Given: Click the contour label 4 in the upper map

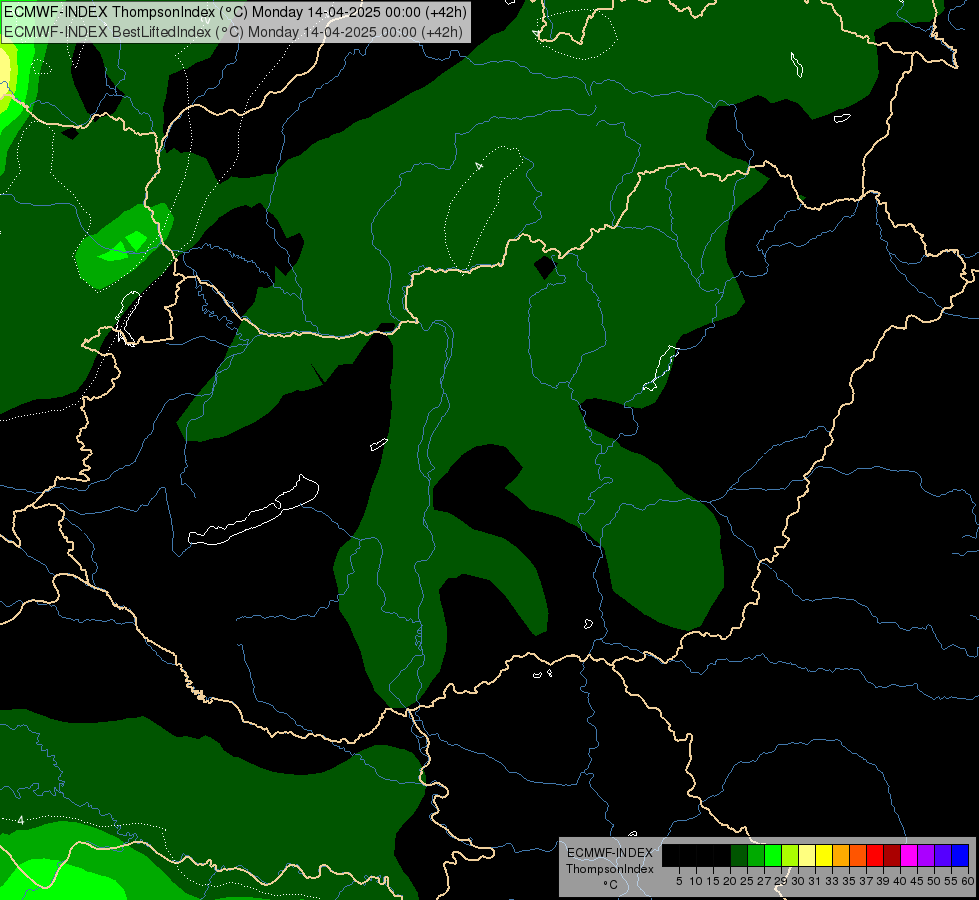Looking at the screenshot, I should (479, 166).
